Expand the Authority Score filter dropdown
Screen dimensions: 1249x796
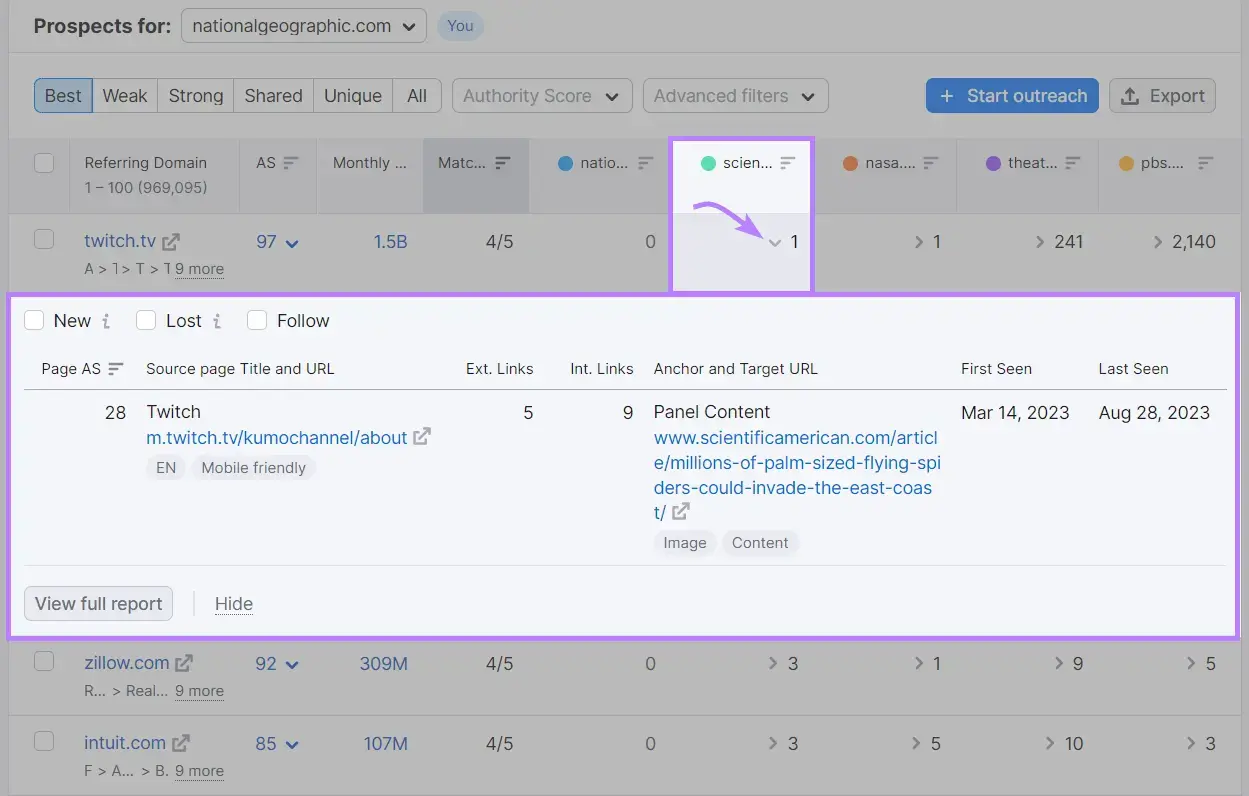tap(541, 96)
